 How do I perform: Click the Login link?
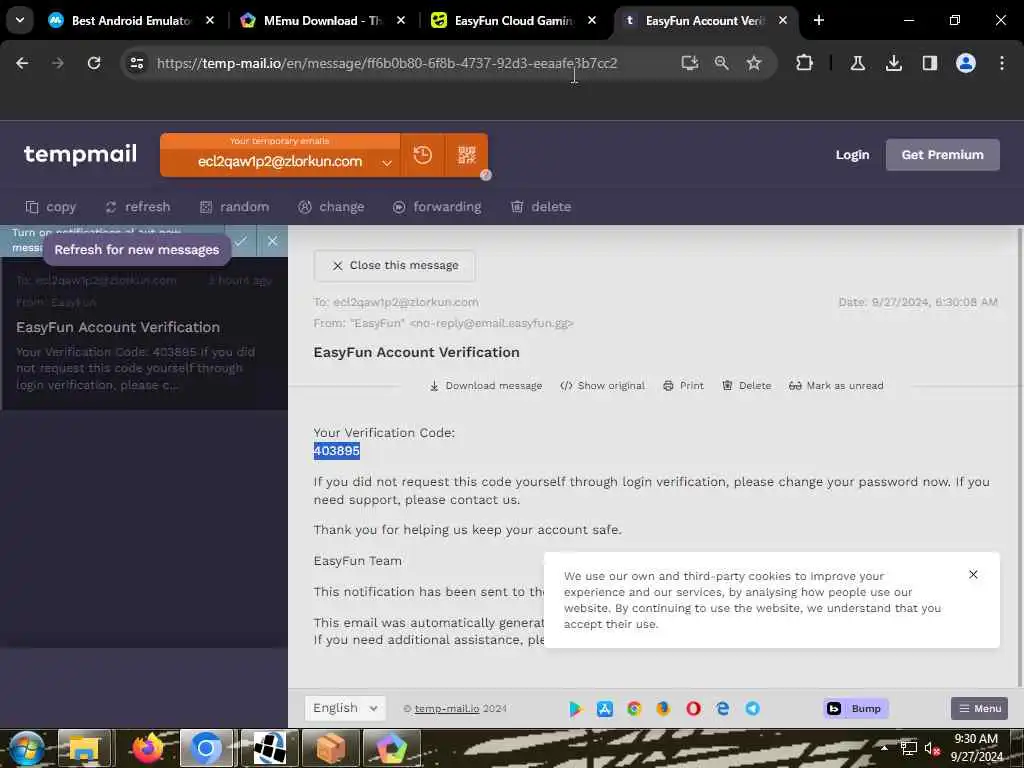[852, 155]
